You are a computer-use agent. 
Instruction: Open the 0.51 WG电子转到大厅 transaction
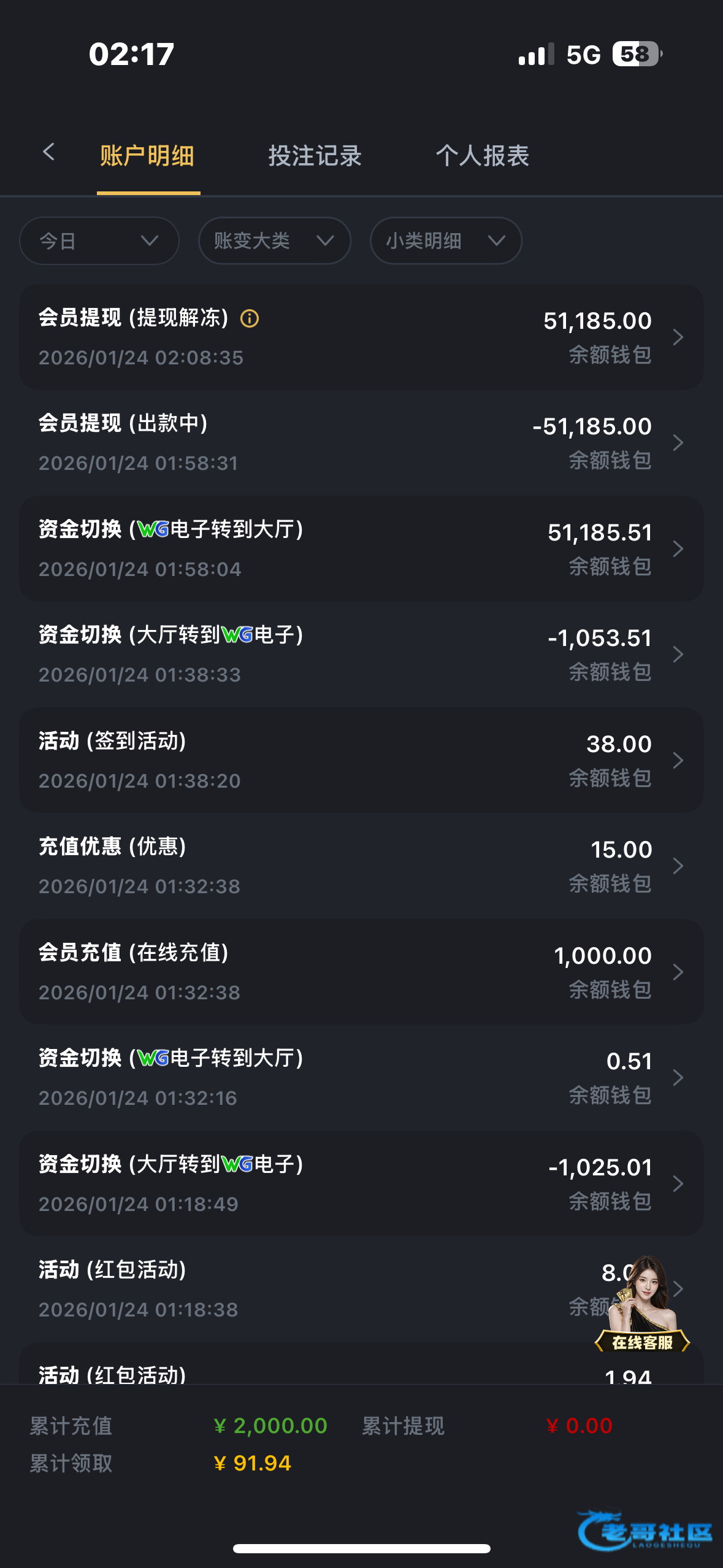(x=361, y=1077)
